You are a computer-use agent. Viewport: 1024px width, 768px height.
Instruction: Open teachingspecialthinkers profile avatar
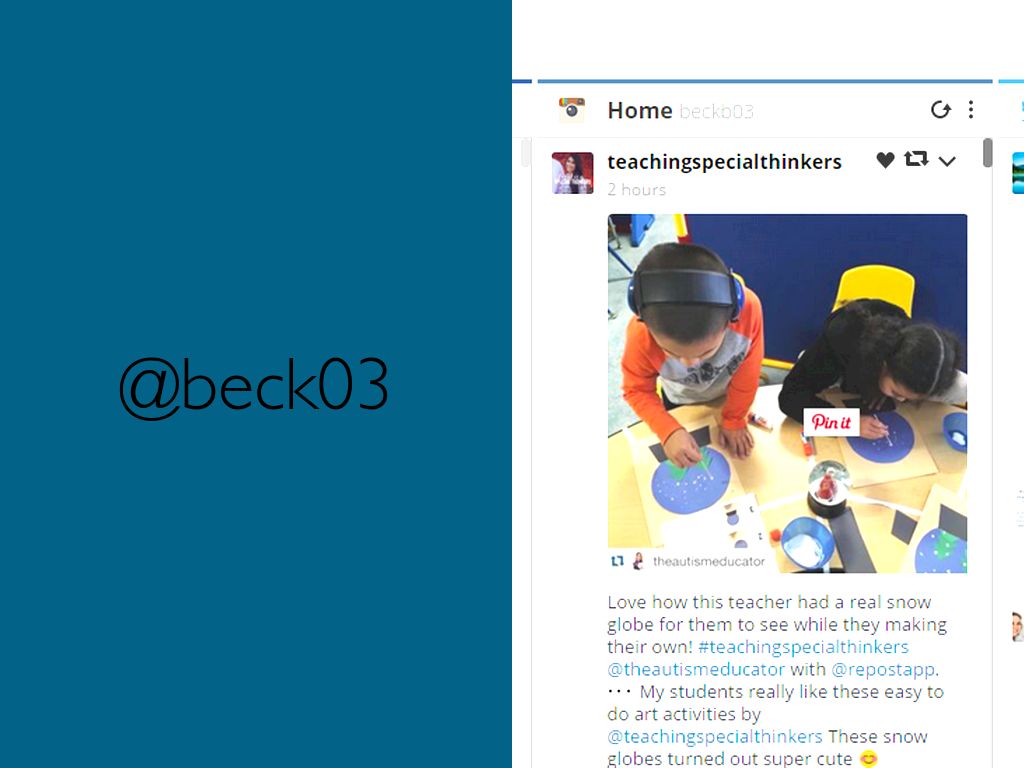(x=573, y=173)
